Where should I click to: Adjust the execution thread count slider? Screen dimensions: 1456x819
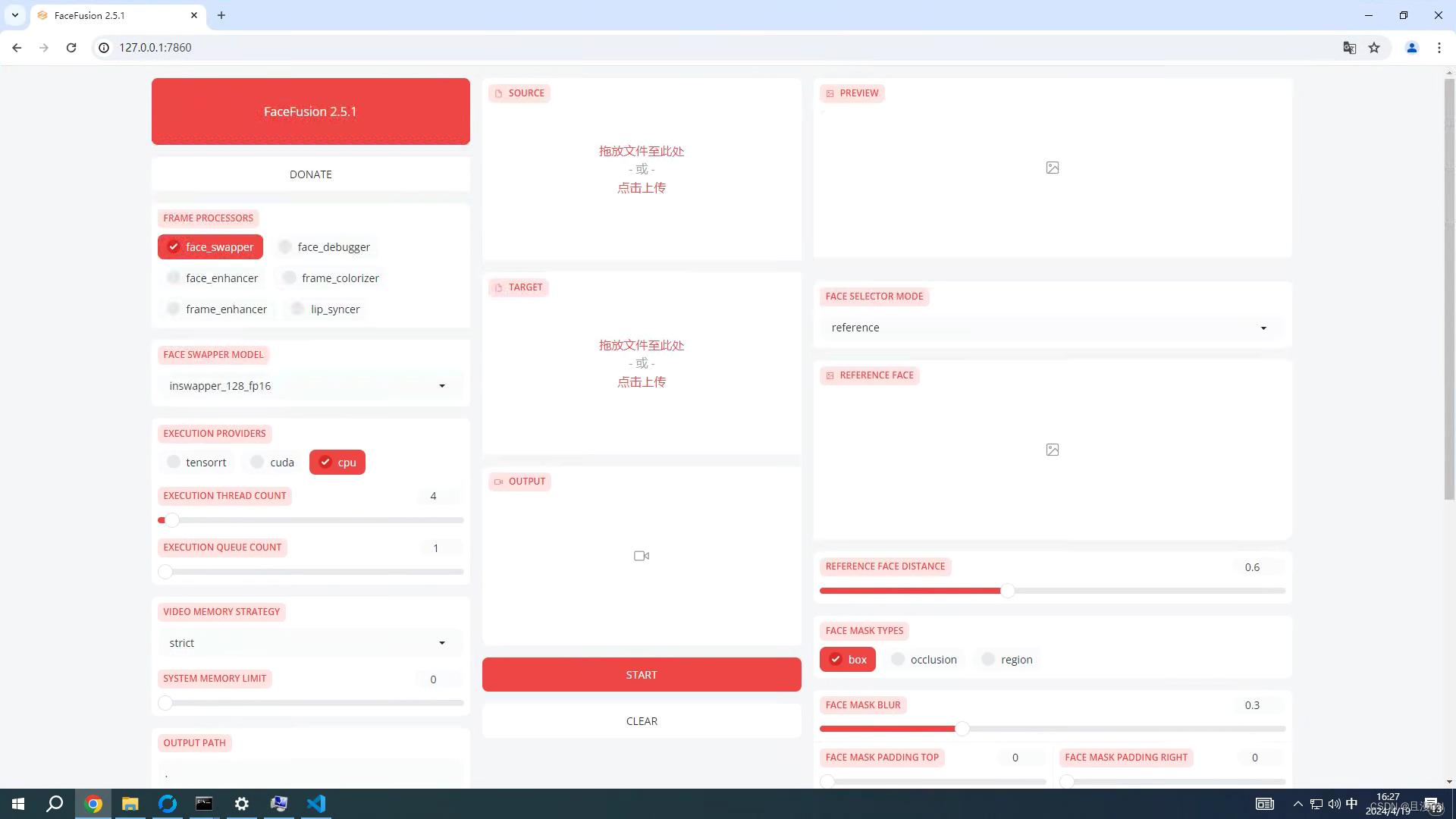click(x=310, y=520)
